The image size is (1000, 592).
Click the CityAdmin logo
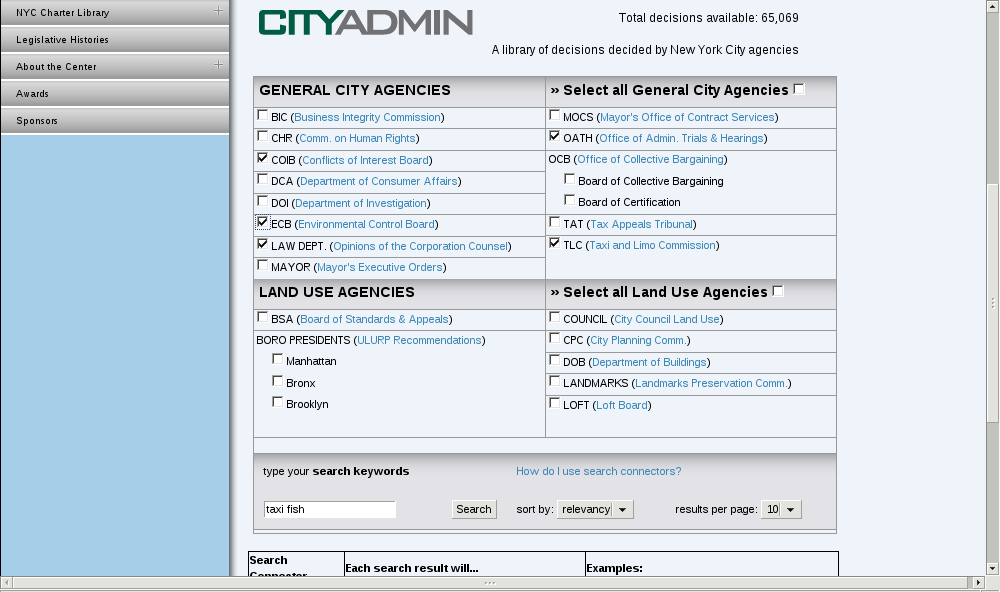point(365,23)
